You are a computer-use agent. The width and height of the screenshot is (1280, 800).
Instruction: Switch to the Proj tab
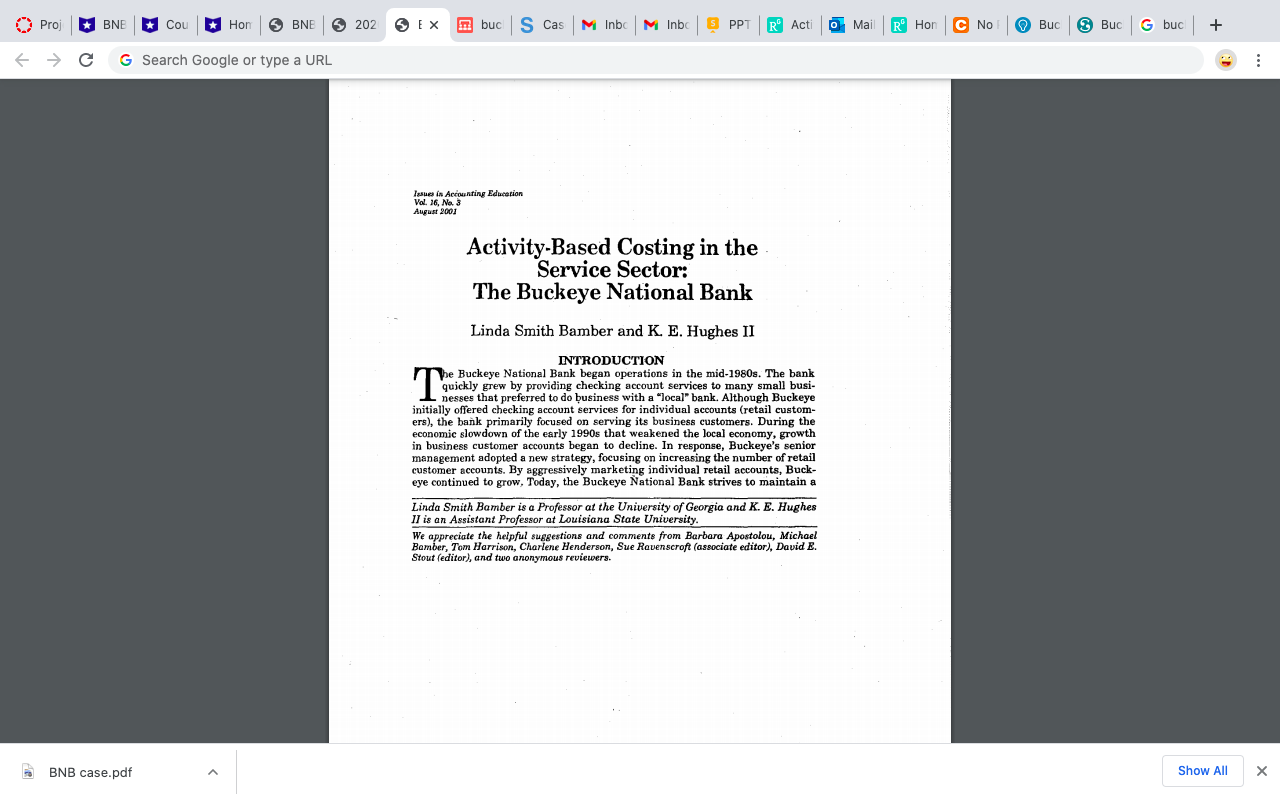click(x=38, y=25)
